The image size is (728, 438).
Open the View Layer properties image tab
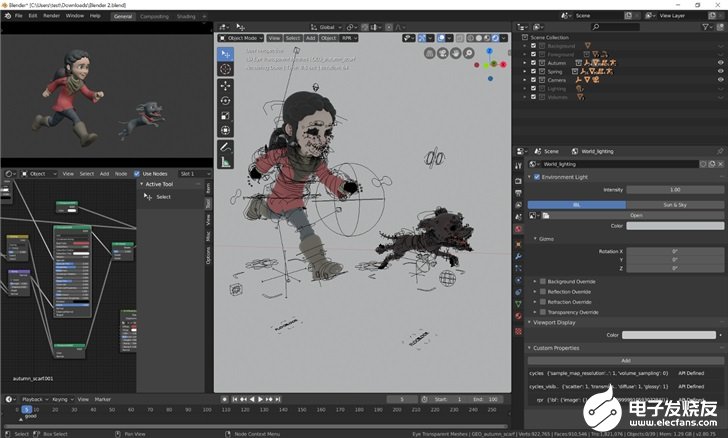pyautogui.click(x=519, y=205)
